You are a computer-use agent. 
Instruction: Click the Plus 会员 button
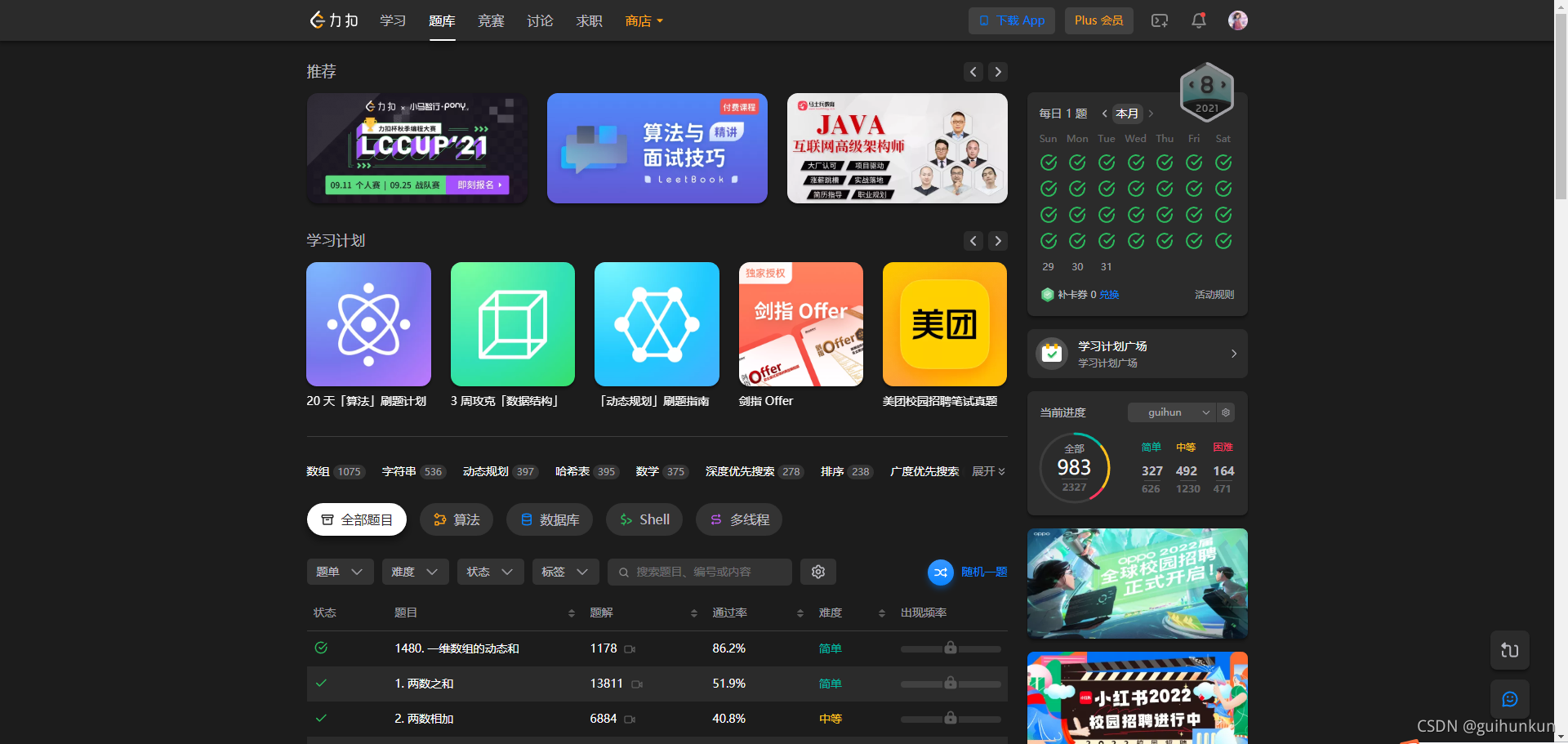click(1098, 20)
